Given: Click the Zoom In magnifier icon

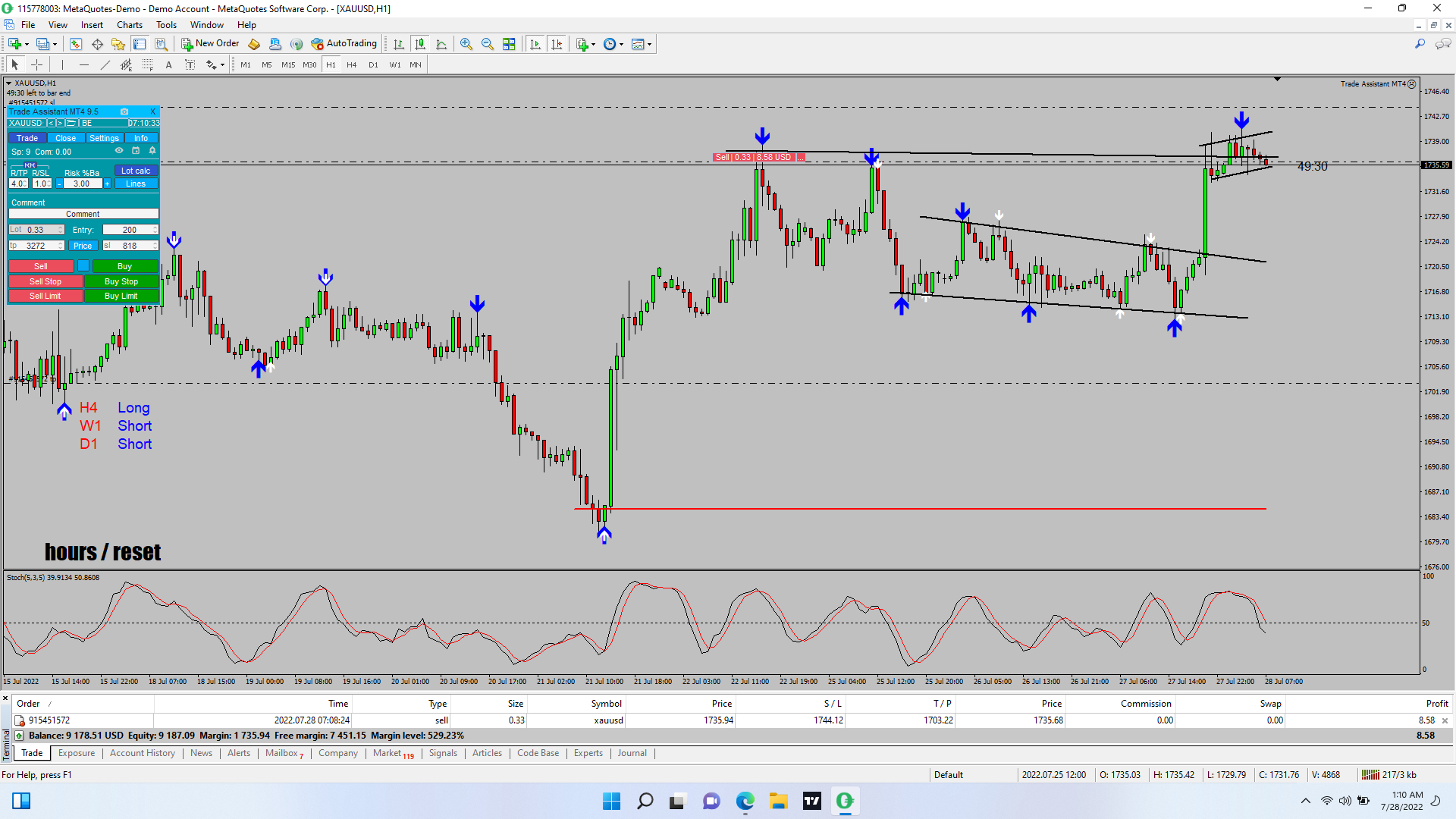Looking at the screenshot, I should [x=466, y=44].
